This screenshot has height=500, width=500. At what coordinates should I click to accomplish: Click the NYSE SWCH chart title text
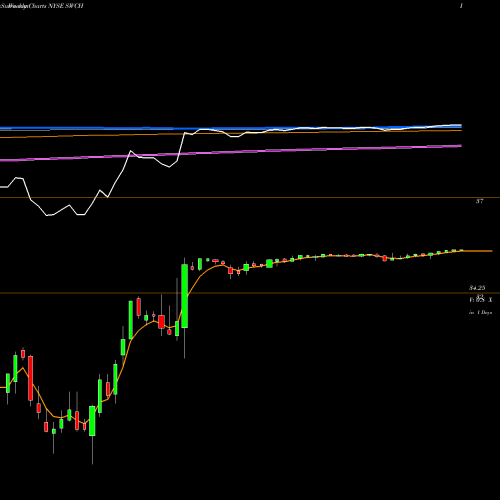[42, 6]
